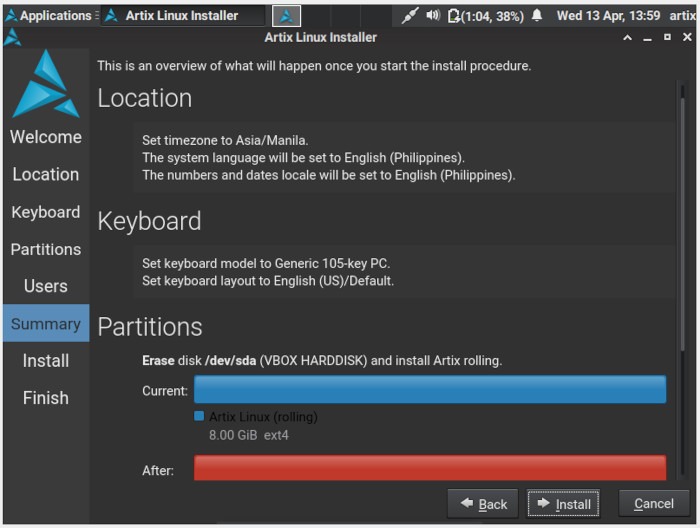Screen dimensions: 700x528
Task: Minimize the Artix Linux Installer window
Action: point(647,38)
